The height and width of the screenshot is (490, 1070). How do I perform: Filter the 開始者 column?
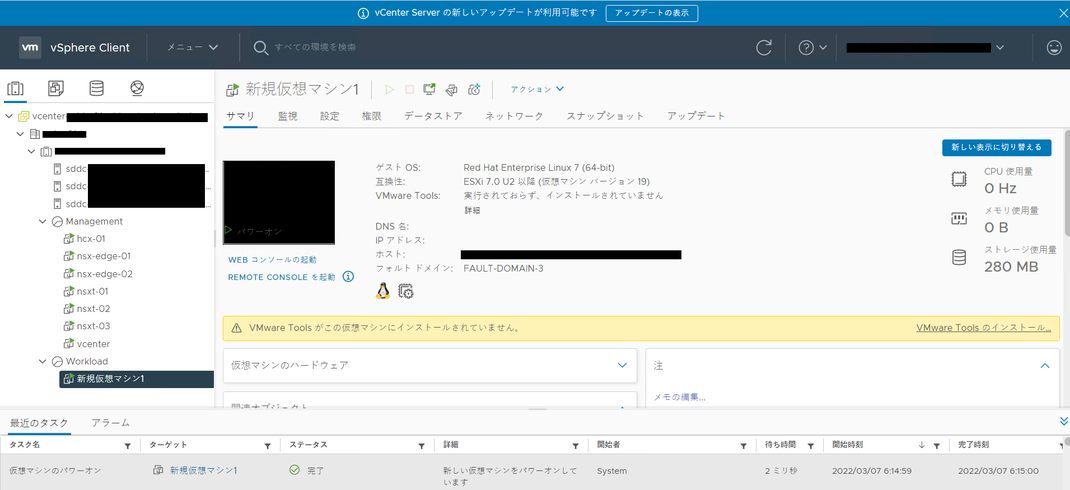click(x=743, y=445)
